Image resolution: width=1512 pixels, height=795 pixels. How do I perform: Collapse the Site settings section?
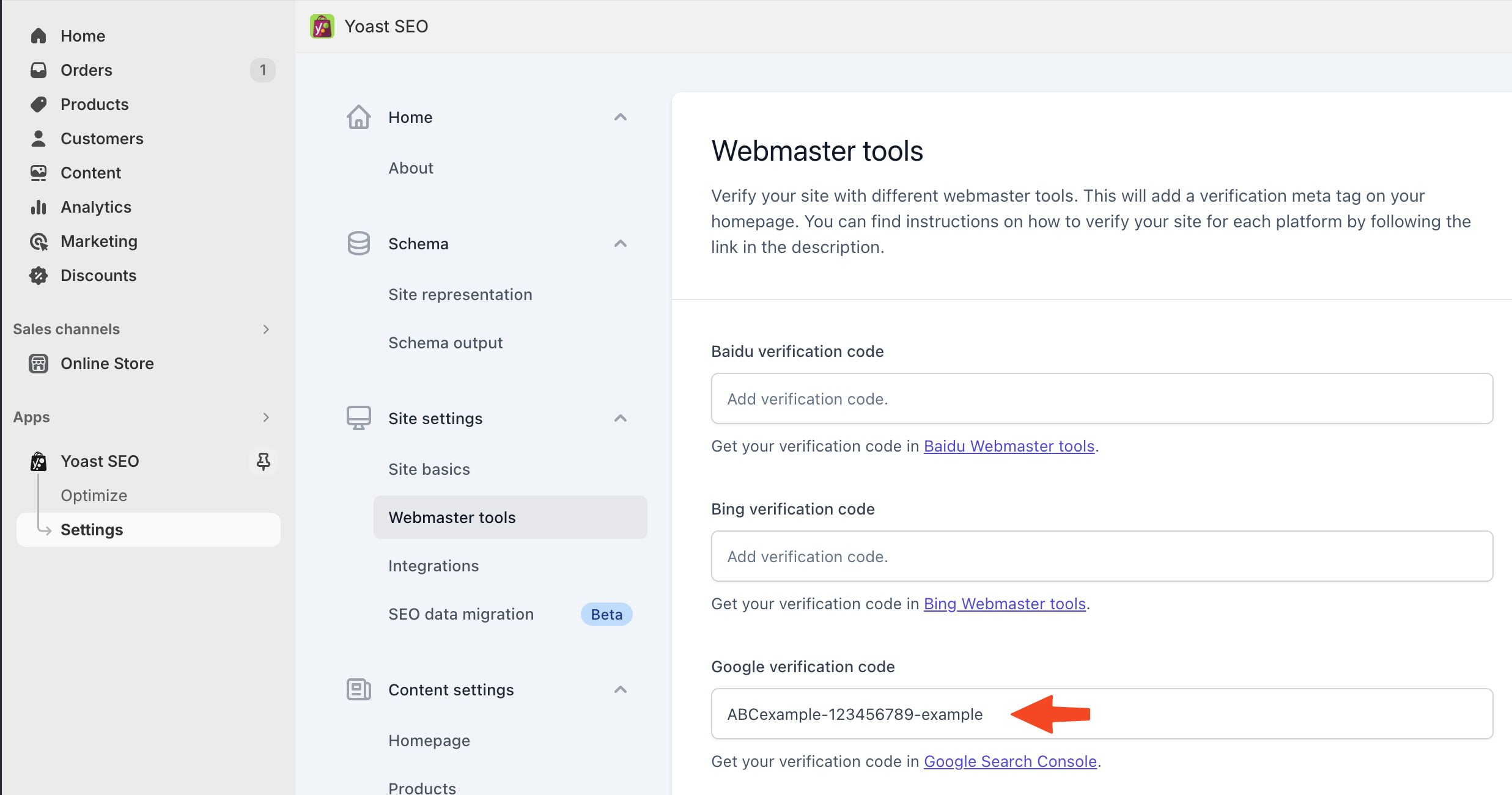pos(620,418)
